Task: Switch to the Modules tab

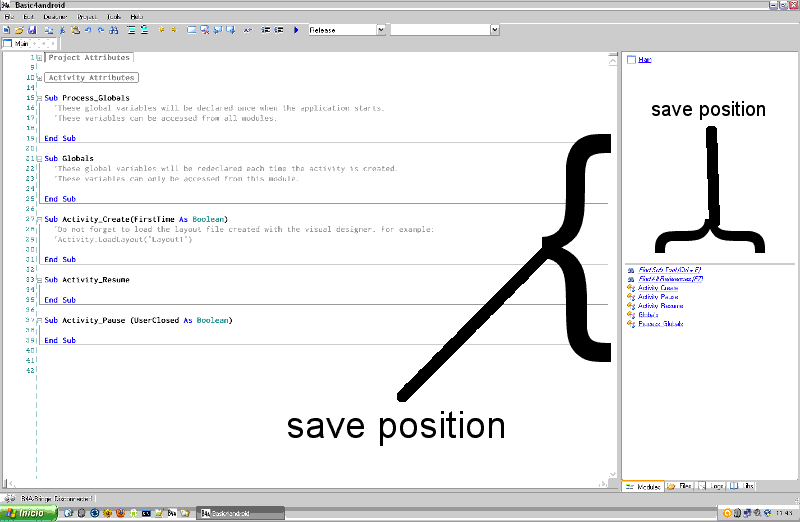Action: click(643, 486)
